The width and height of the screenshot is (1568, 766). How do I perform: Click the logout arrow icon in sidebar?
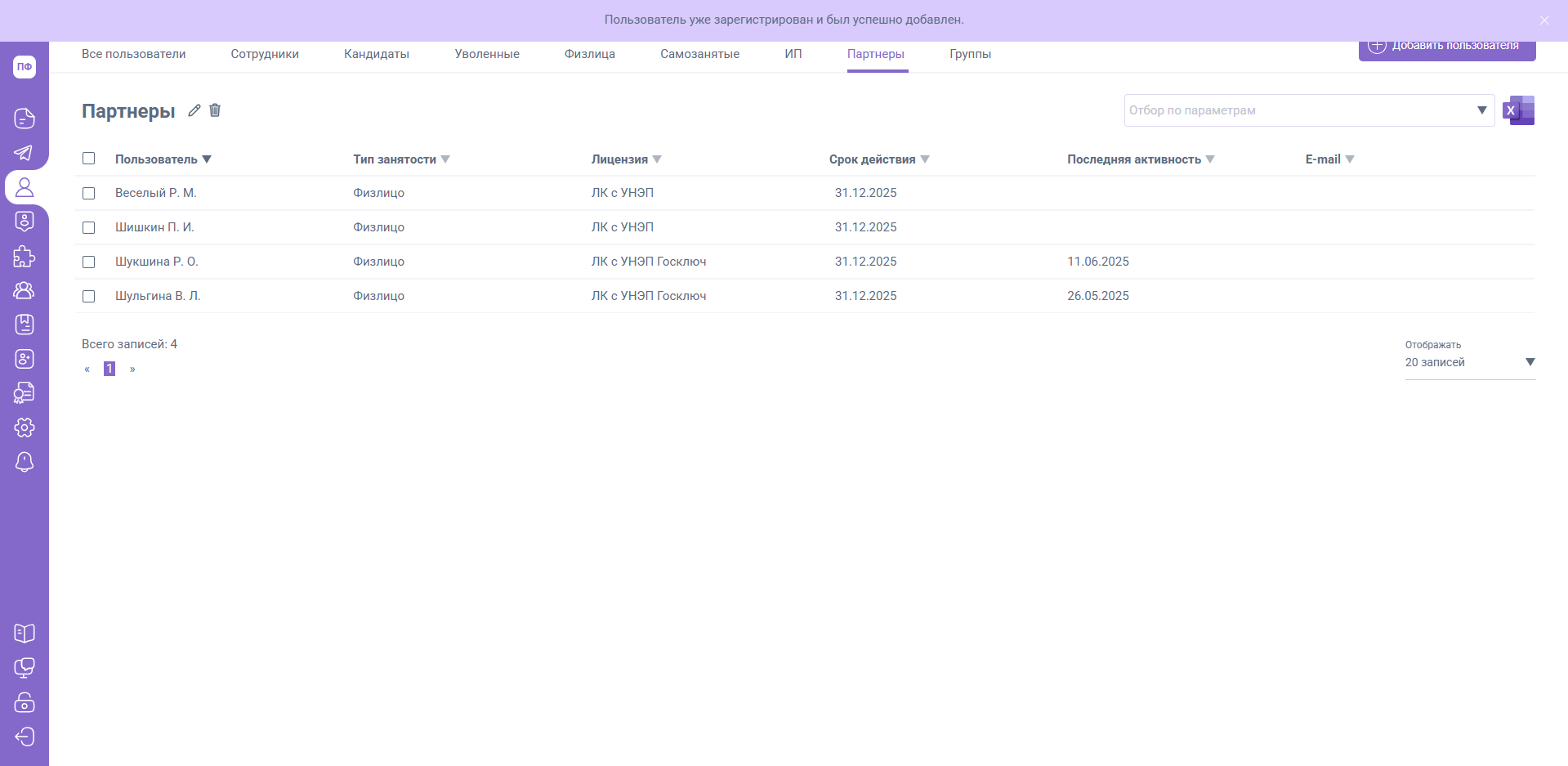tap(25, 737)
